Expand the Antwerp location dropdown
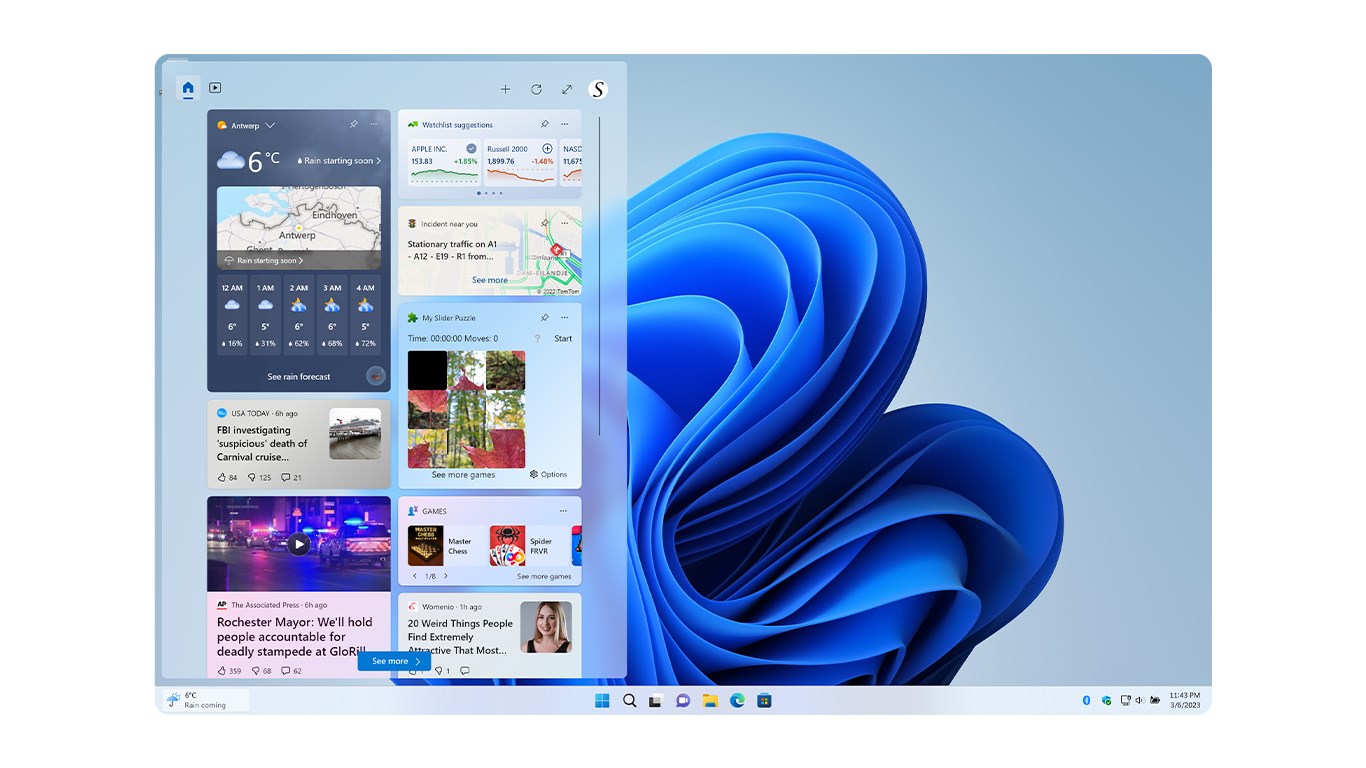The image size is (1366, 768). [270, 126]
